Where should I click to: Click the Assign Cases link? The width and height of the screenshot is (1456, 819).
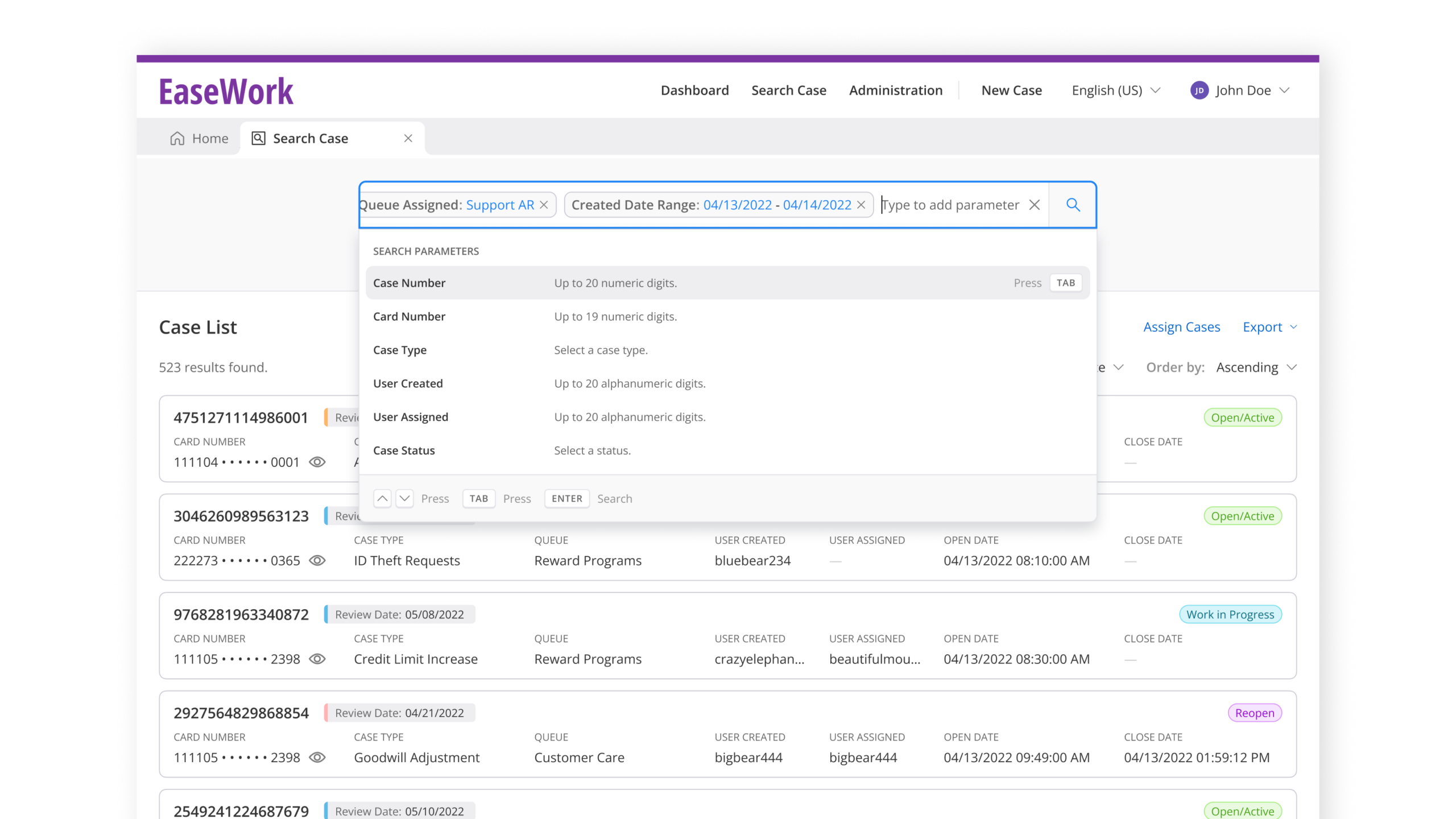[x=1181, y=327]
